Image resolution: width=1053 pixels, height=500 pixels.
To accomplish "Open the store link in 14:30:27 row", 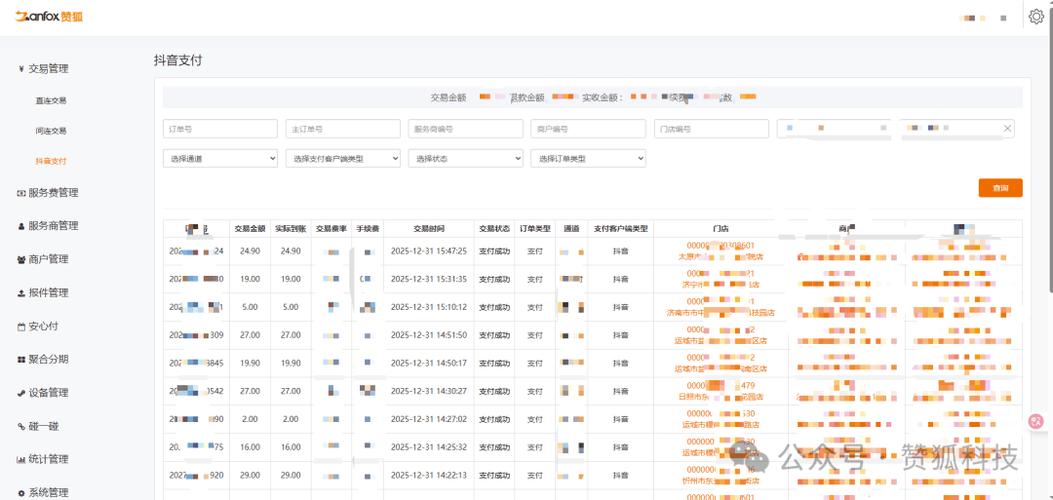I will point(721,391).
